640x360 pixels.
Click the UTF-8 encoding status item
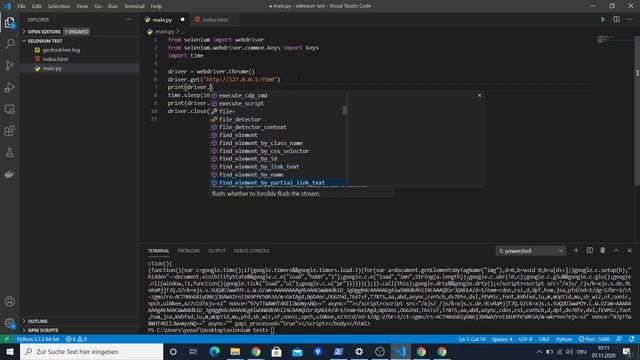tap(525, 339)
